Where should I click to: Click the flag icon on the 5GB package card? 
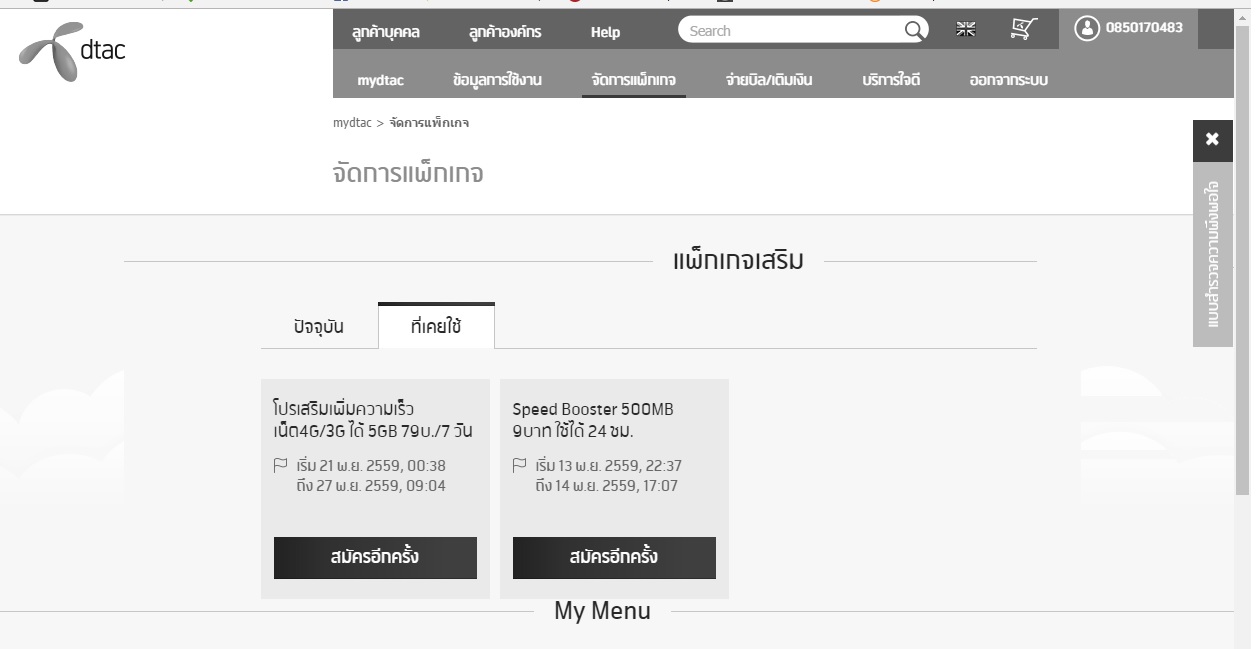pyautogui.click(x=280, y=465)
